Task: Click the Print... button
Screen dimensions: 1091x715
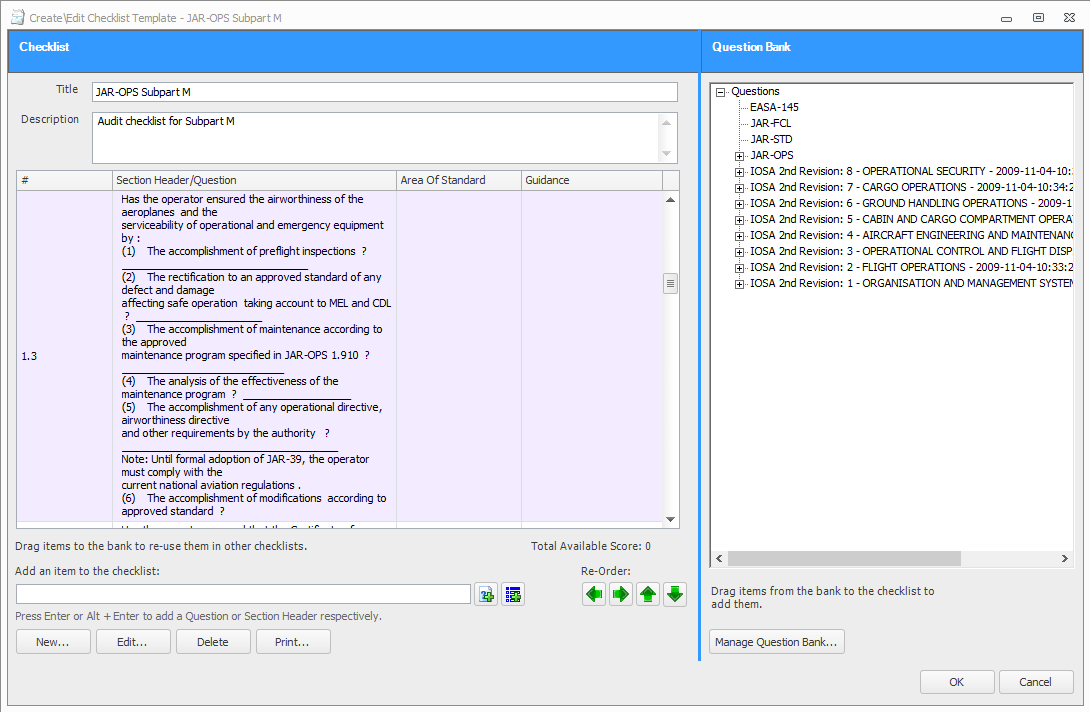Action: tap(293, 642)
